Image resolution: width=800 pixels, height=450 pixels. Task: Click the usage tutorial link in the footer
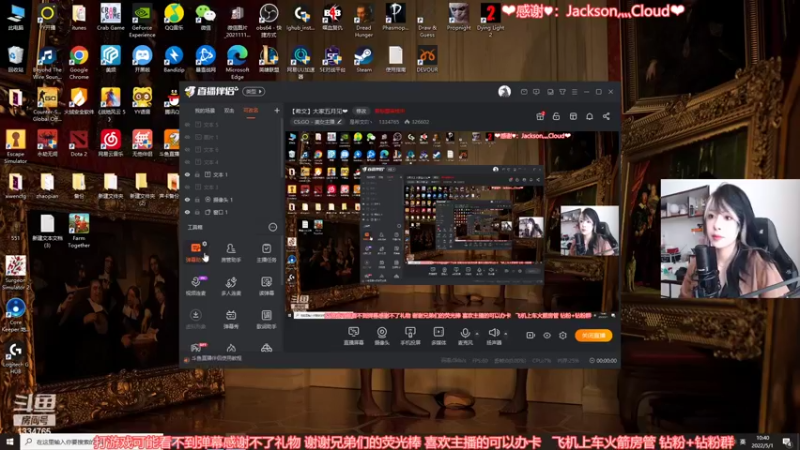216,358
